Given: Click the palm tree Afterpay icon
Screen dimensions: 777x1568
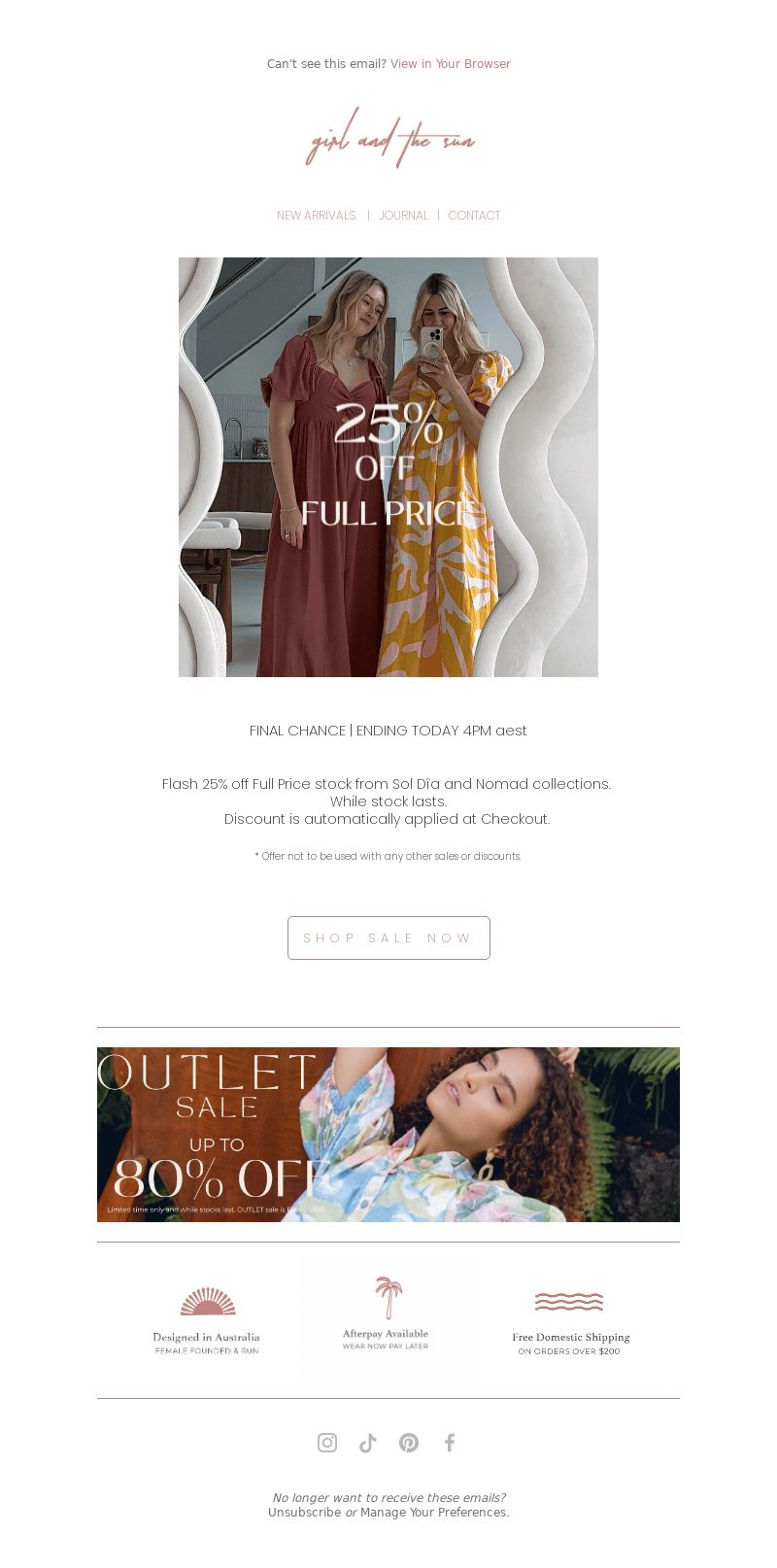Looking at the screenshot, I should [388, 1298].
